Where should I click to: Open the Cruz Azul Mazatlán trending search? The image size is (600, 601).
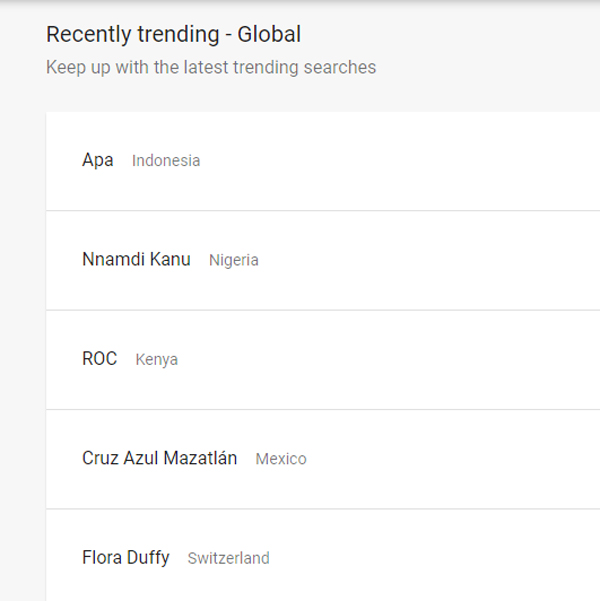click(159, 459)
